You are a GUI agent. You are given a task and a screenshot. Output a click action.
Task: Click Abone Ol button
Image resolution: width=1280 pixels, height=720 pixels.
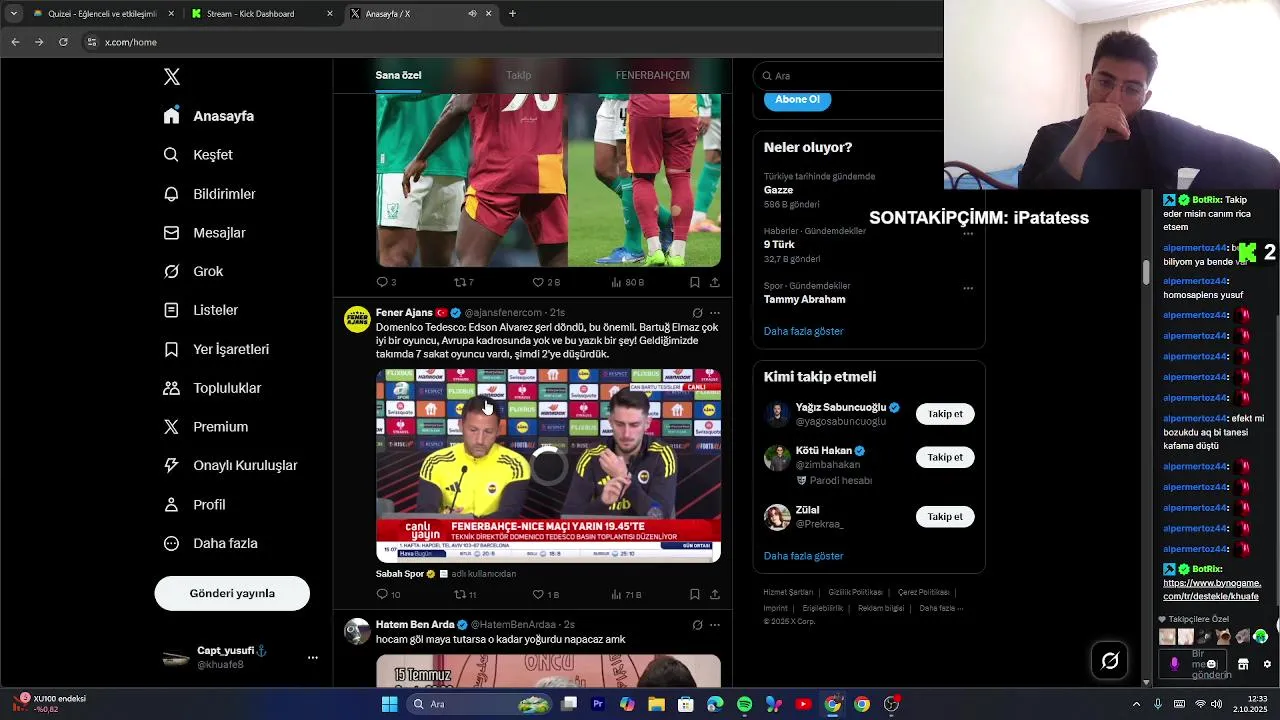pos(797,99)
